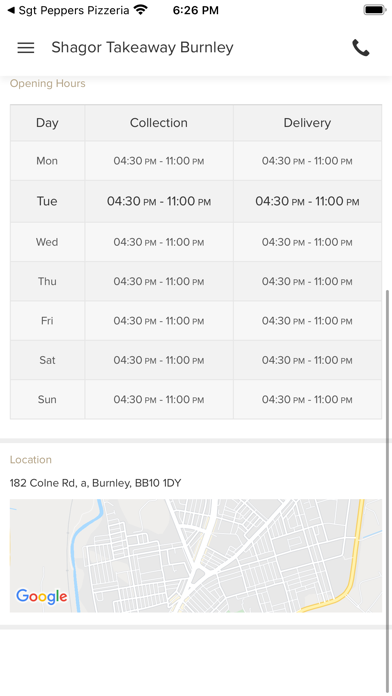The width and height of the screenshot is (392, 696).
Task: Click the vertical scrollbar indicator
Action: tap(388, 490)
